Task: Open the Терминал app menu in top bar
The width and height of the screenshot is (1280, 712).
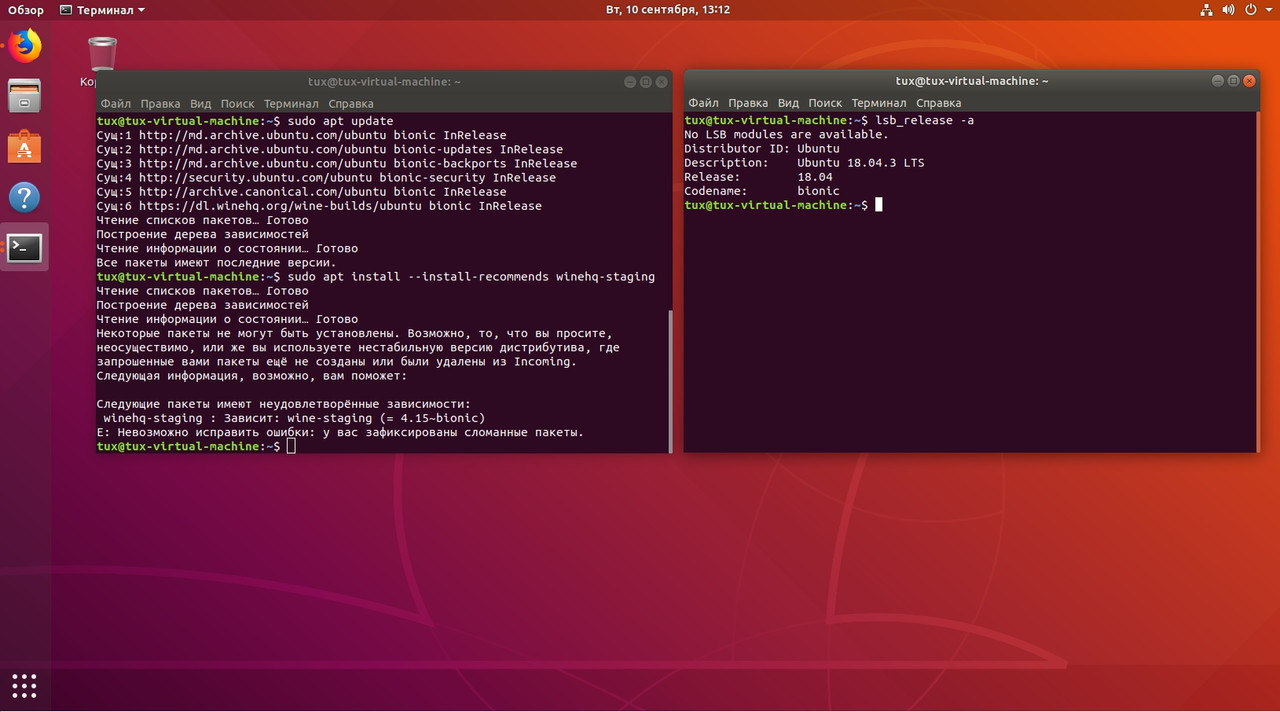Action: point(103,10)
